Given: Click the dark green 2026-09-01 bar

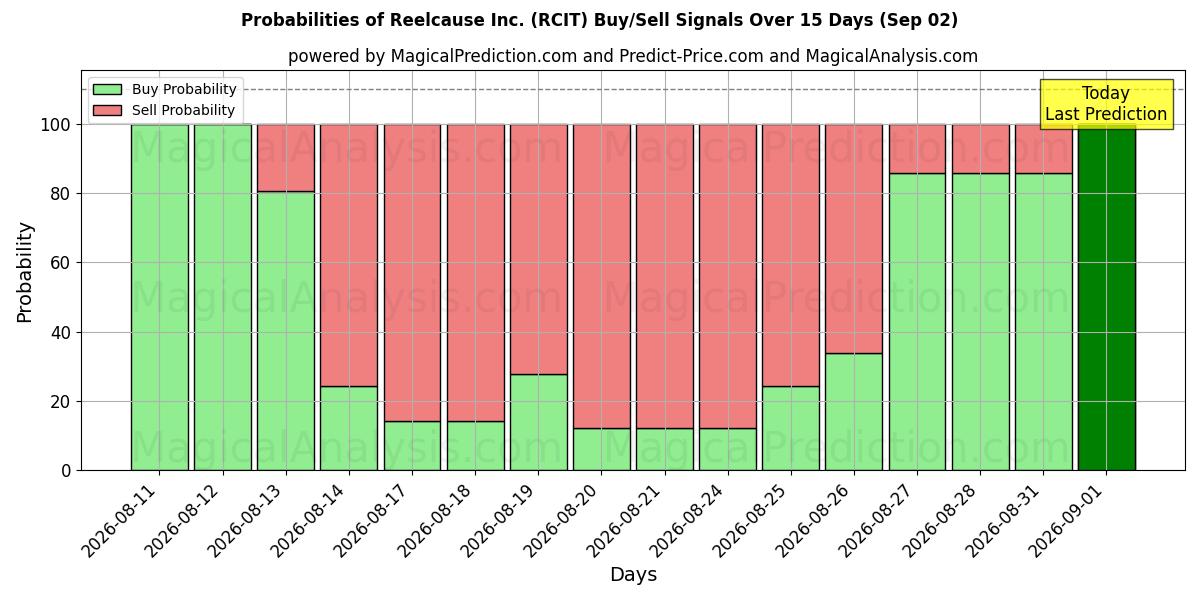Looking at the screenshot, I should [x=1107, y=297].
